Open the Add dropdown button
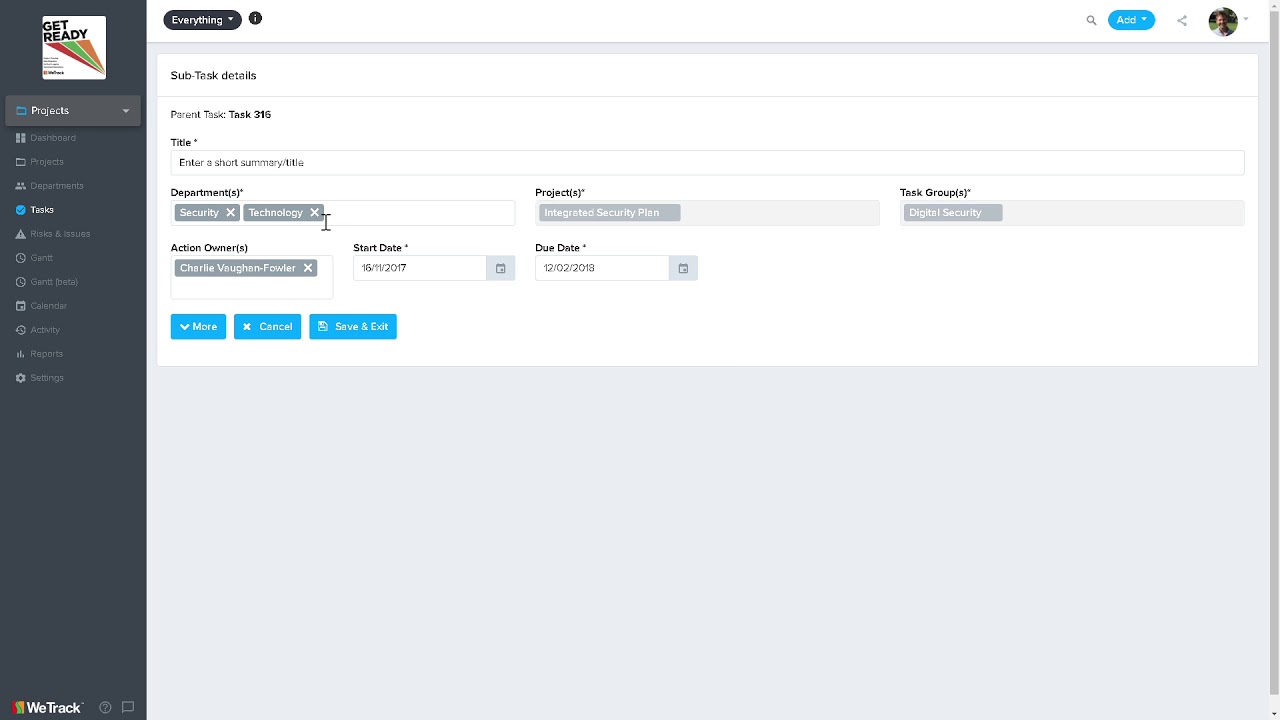Image resolution: width=1280 pixels, height=720 pixels. click(x=1131, y=20)
